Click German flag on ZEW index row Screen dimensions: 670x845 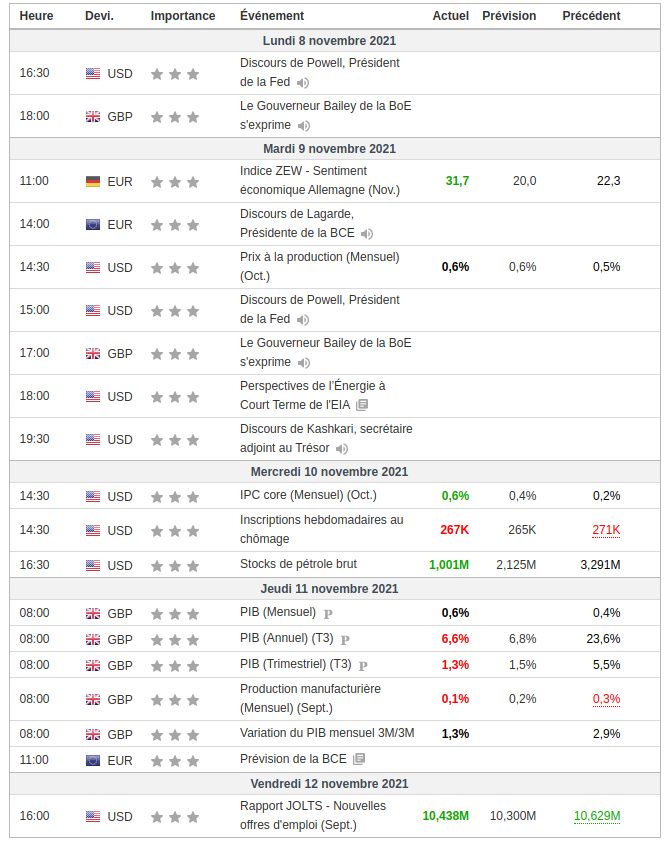pyautogui.click(x=93, y=182)
